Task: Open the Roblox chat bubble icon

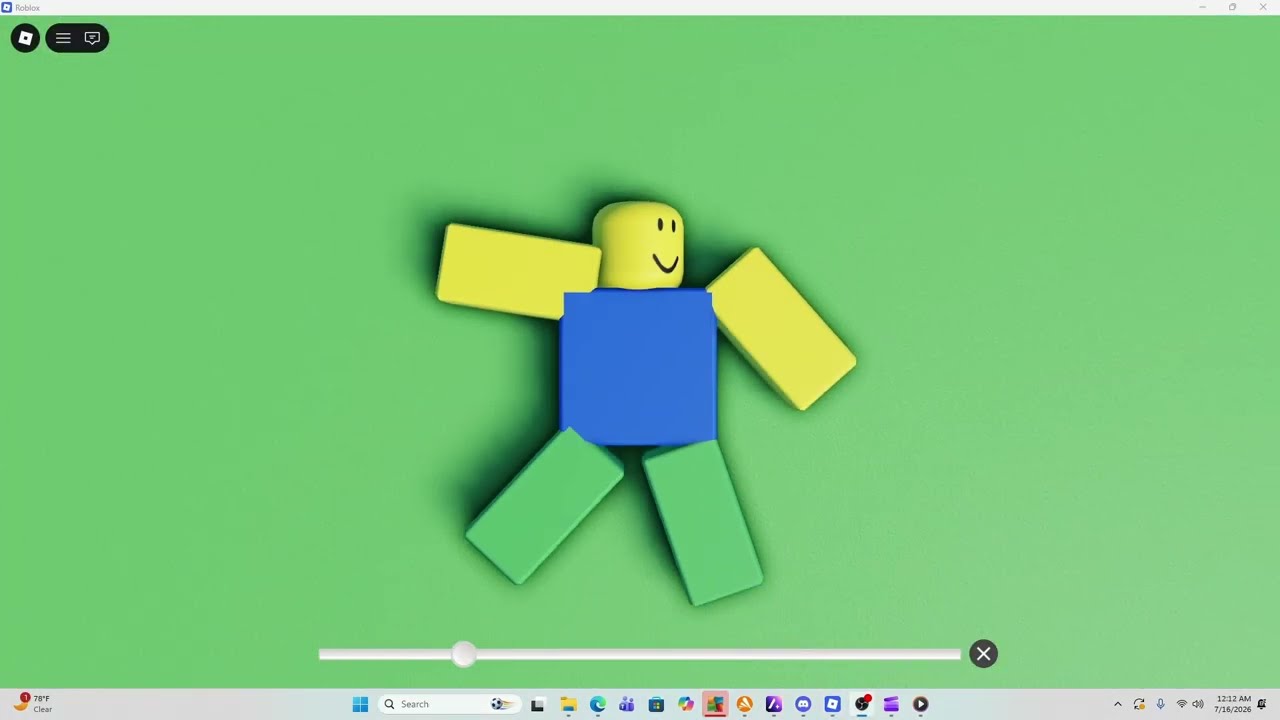Action: click(92, 38)
